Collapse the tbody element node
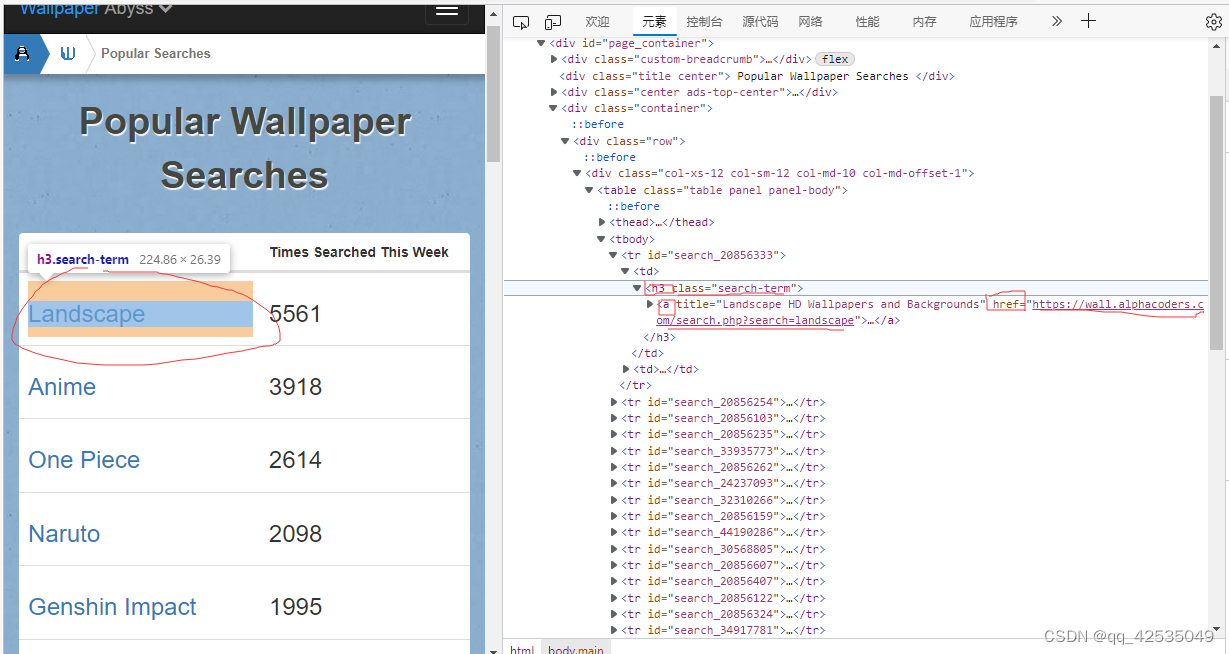The height and width of the screenshot is (654, 1229). 600,238
